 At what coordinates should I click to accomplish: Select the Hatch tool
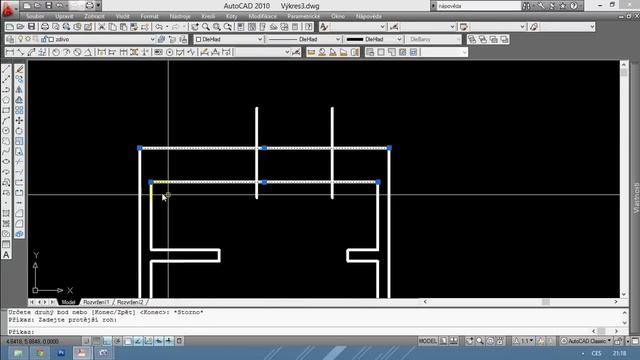tap(6, 213)
